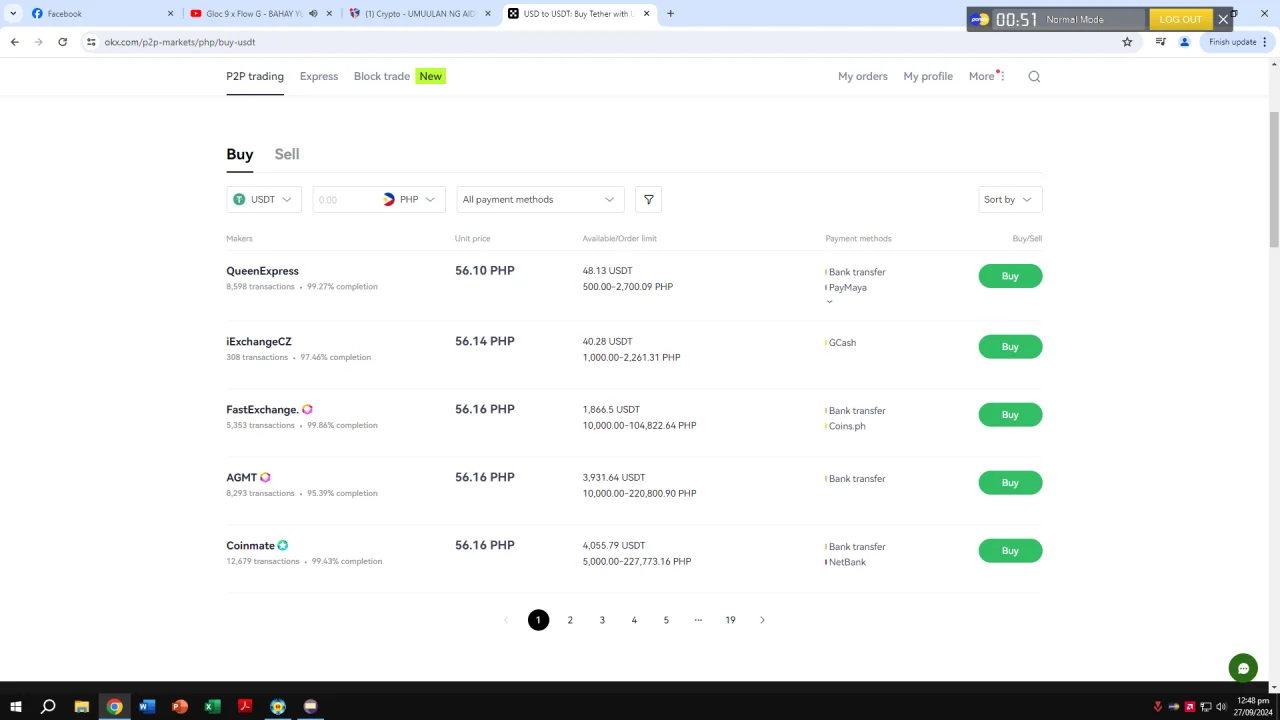Click the badge icon beside Coinmate

pyautogui.click(x=283, y=545)
